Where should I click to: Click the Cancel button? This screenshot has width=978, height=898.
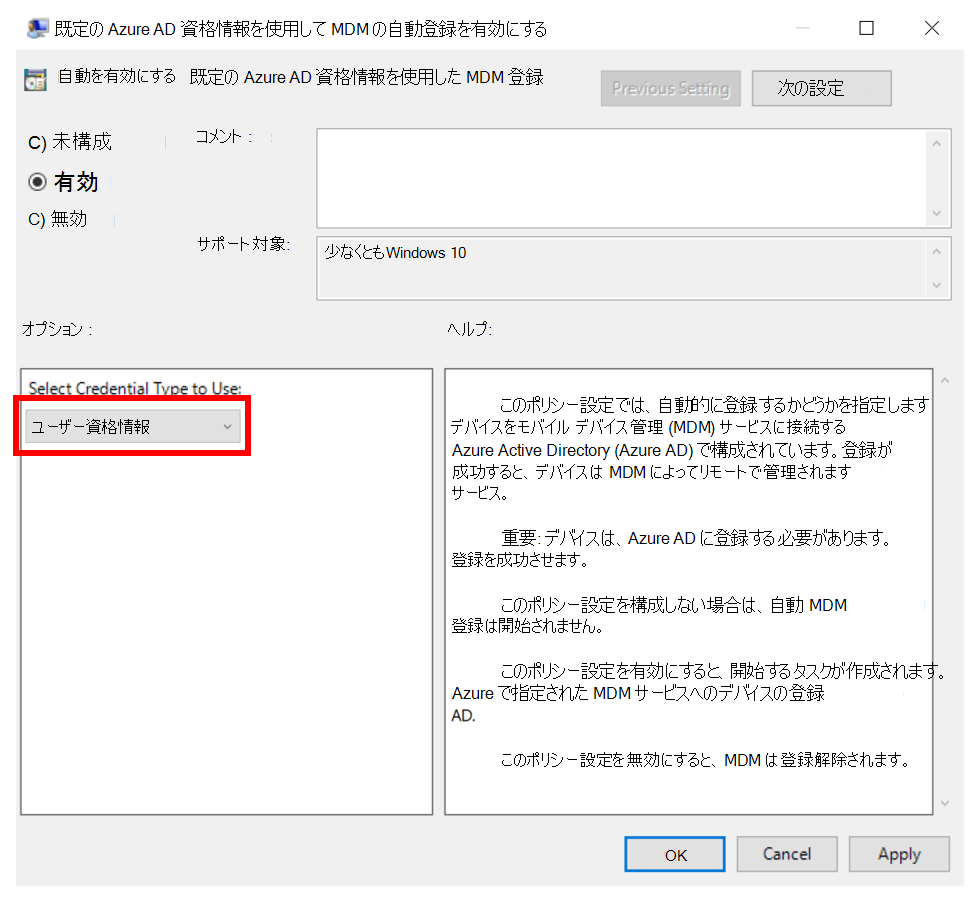(787, 854)
